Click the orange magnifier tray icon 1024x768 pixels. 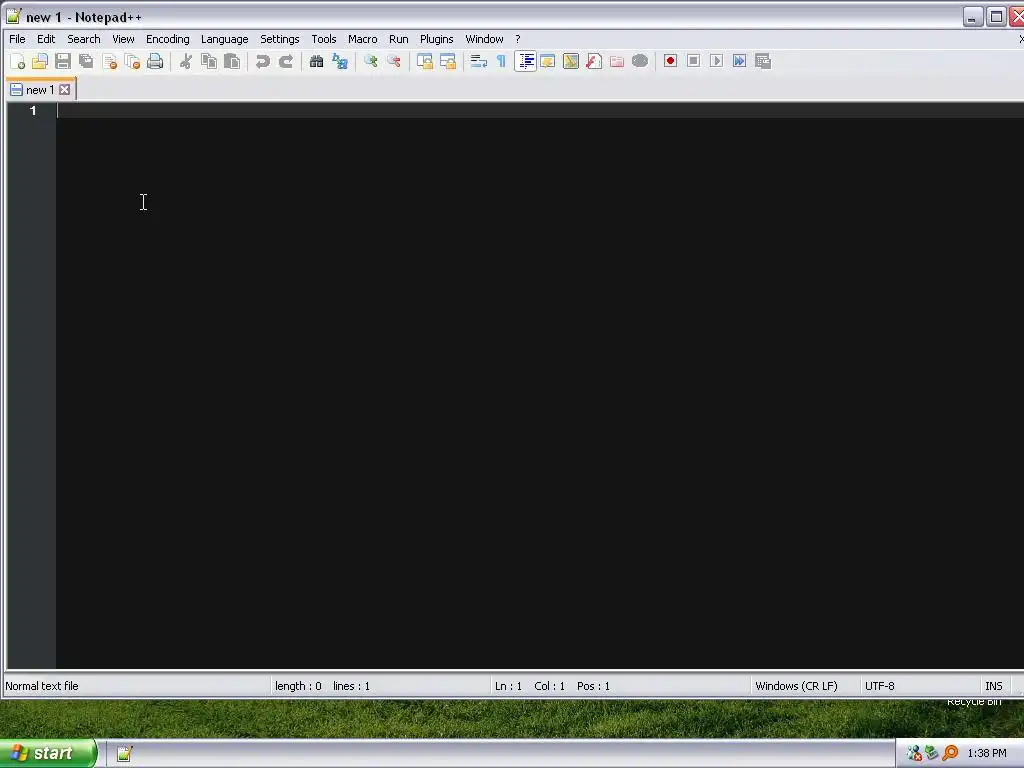(950, 753)
